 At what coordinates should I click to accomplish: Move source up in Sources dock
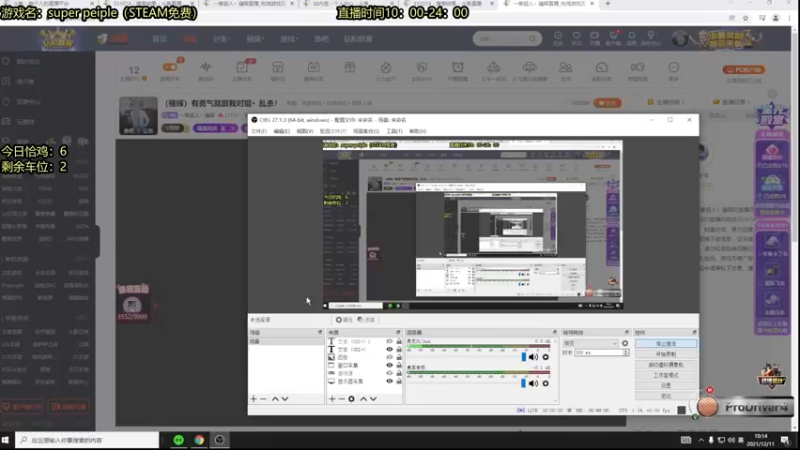click(363, 399)
